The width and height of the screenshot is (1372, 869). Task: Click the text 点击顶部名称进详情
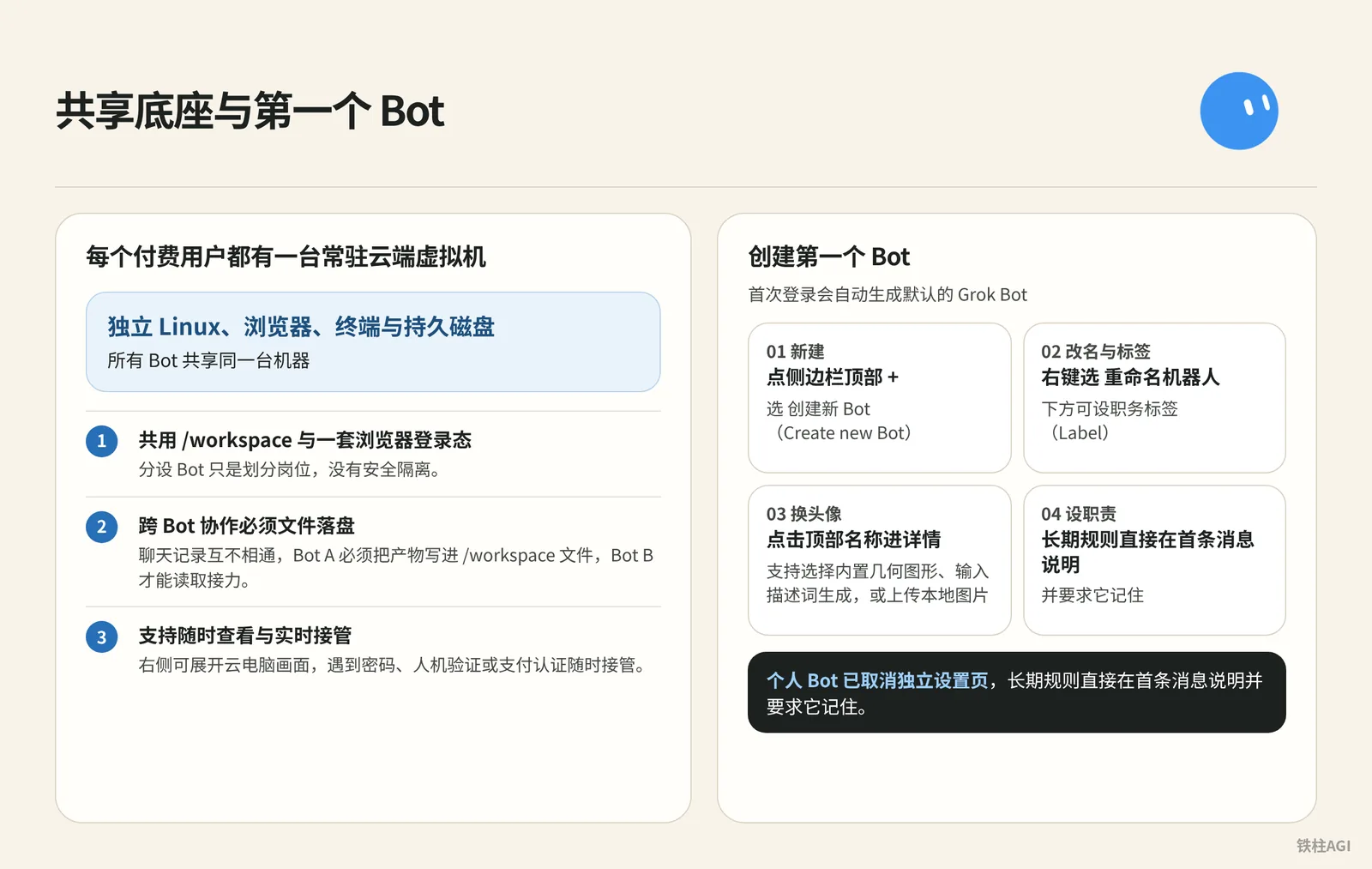click(853, 540)
